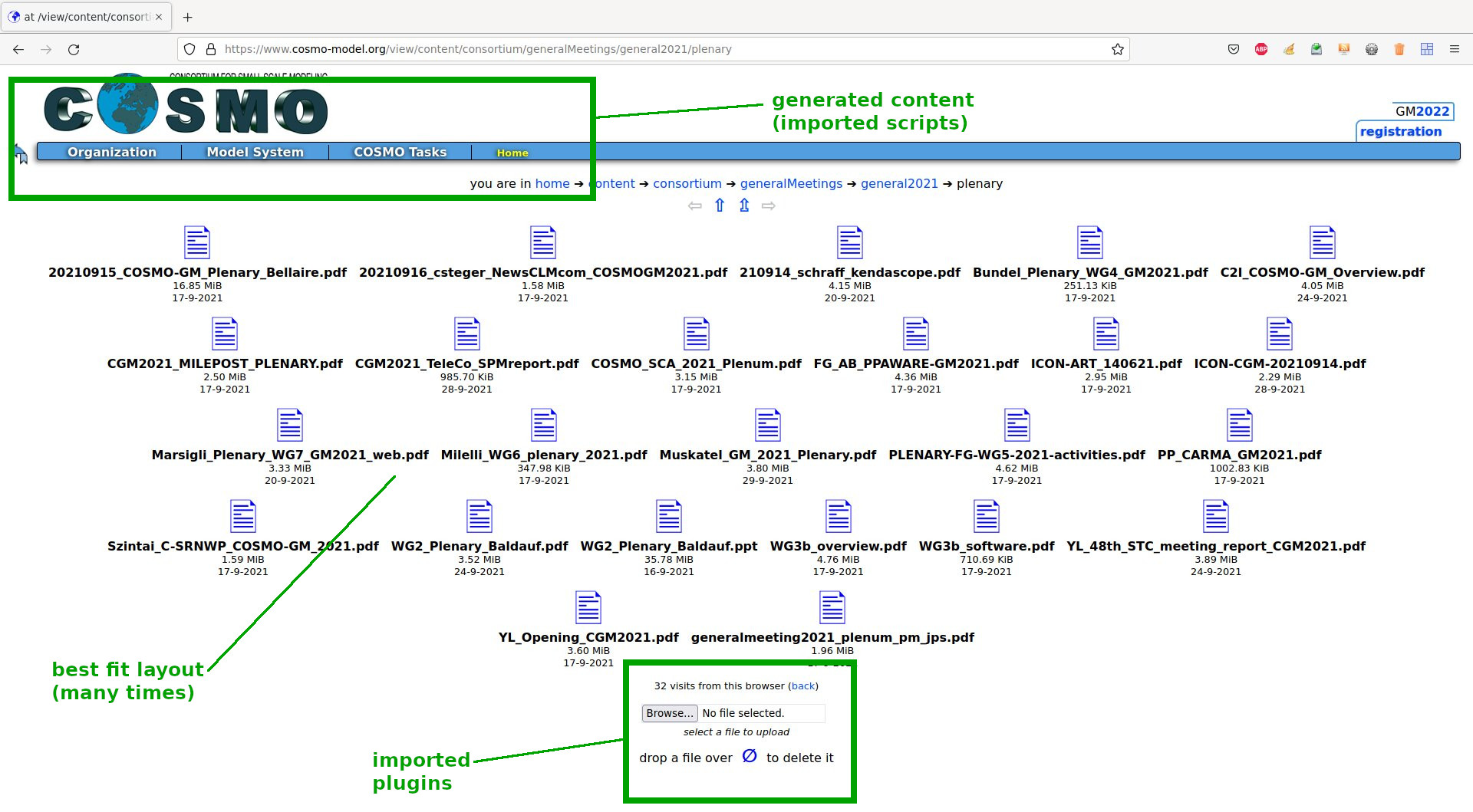Click the back link next to visits count
1473x812 pixels.
[x=803, y=686]
